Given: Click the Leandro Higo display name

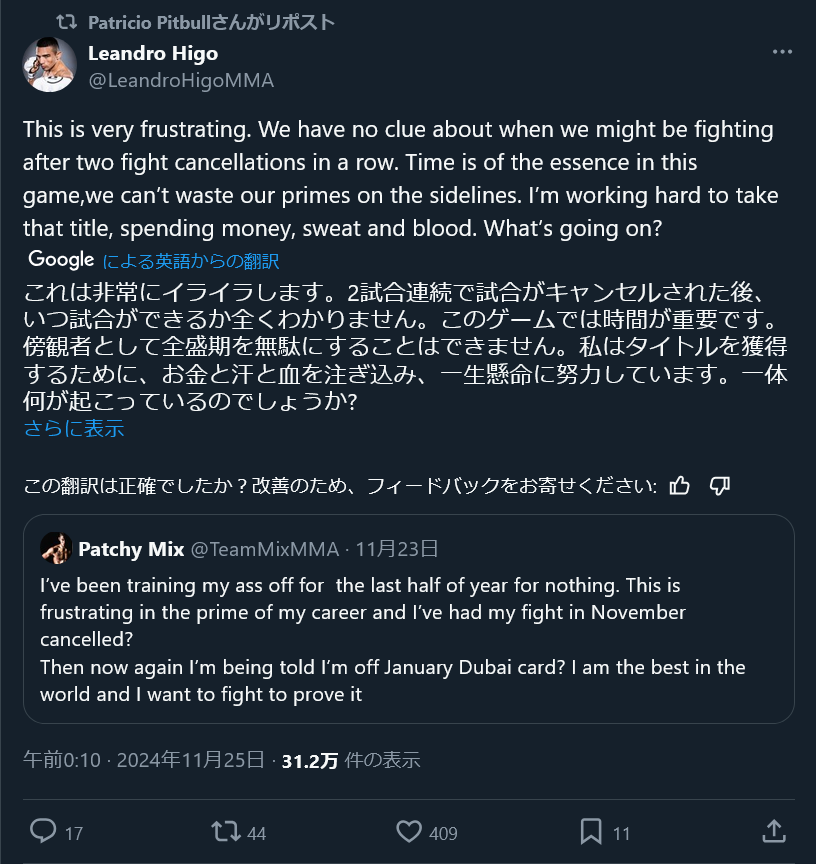Looking at the screenshot, I should tap(153, 53).
